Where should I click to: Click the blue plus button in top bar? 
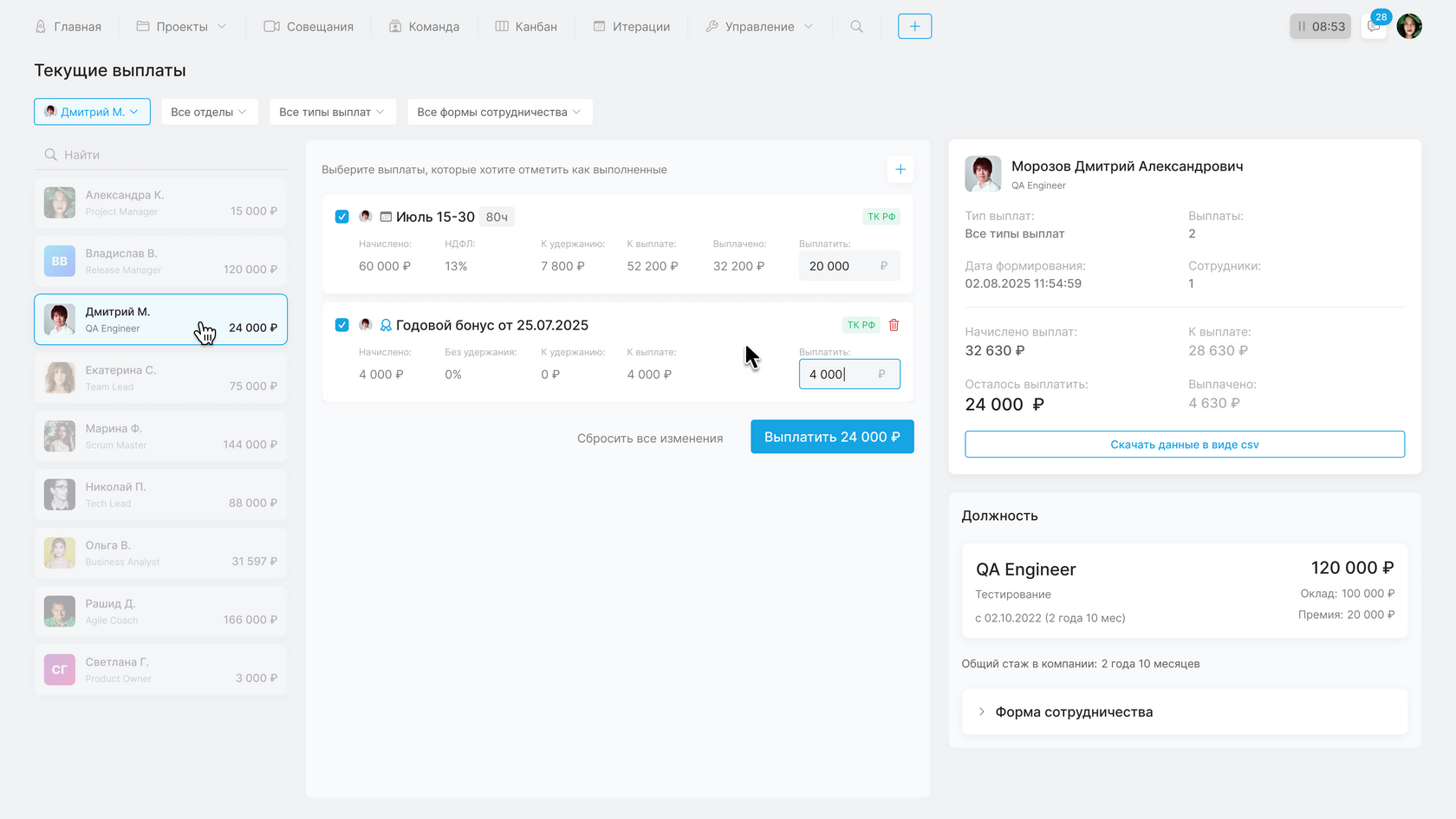coord(914,26)
